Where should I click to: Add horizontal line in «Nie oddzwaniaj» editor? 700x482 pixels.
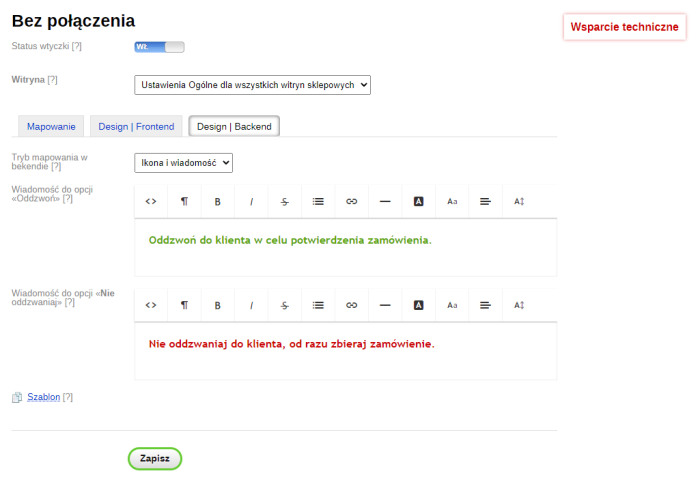coord(385,305)
